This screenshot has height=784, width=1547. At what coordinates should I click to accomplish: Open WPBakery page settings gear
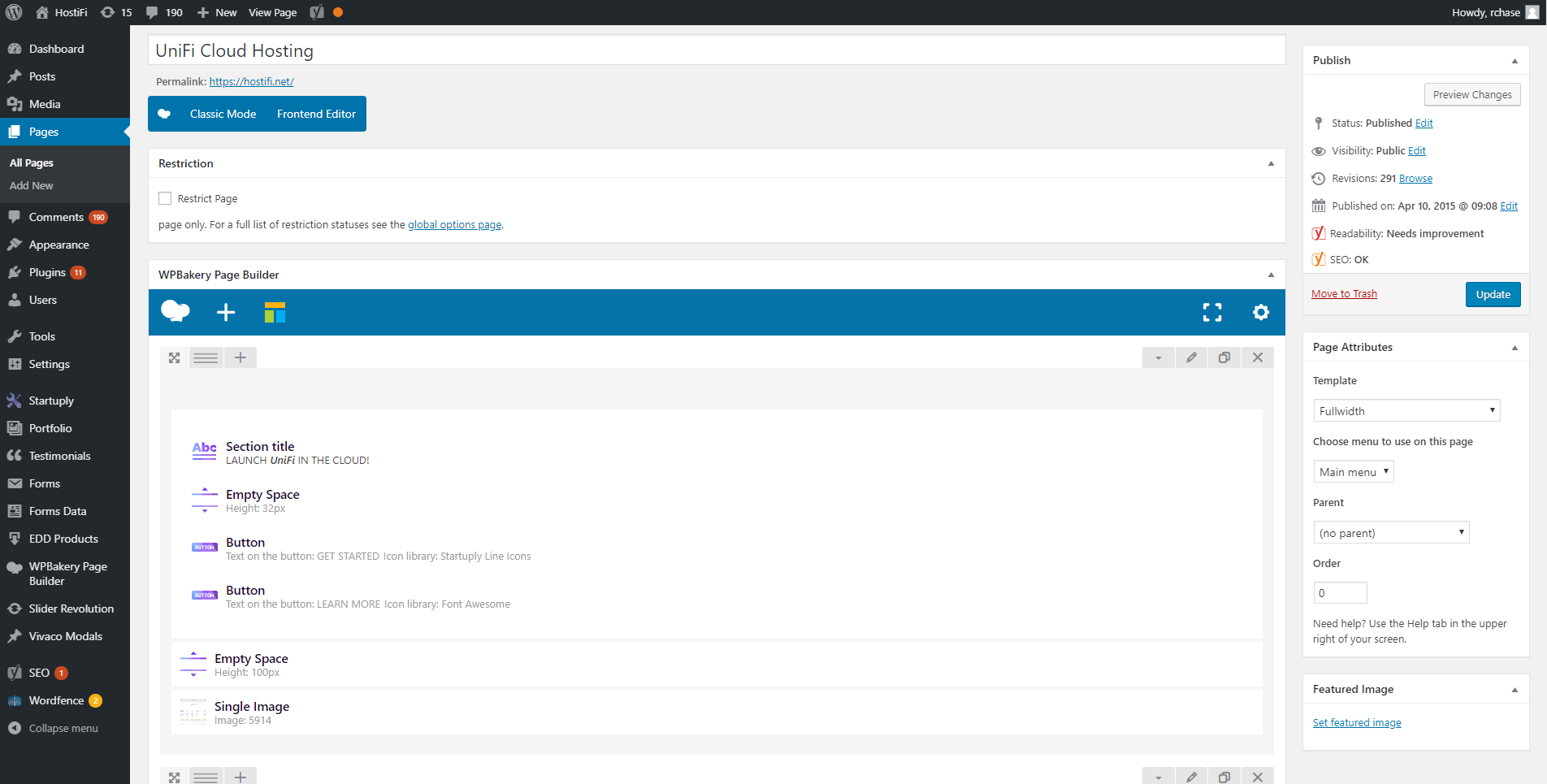(1261, 312)
